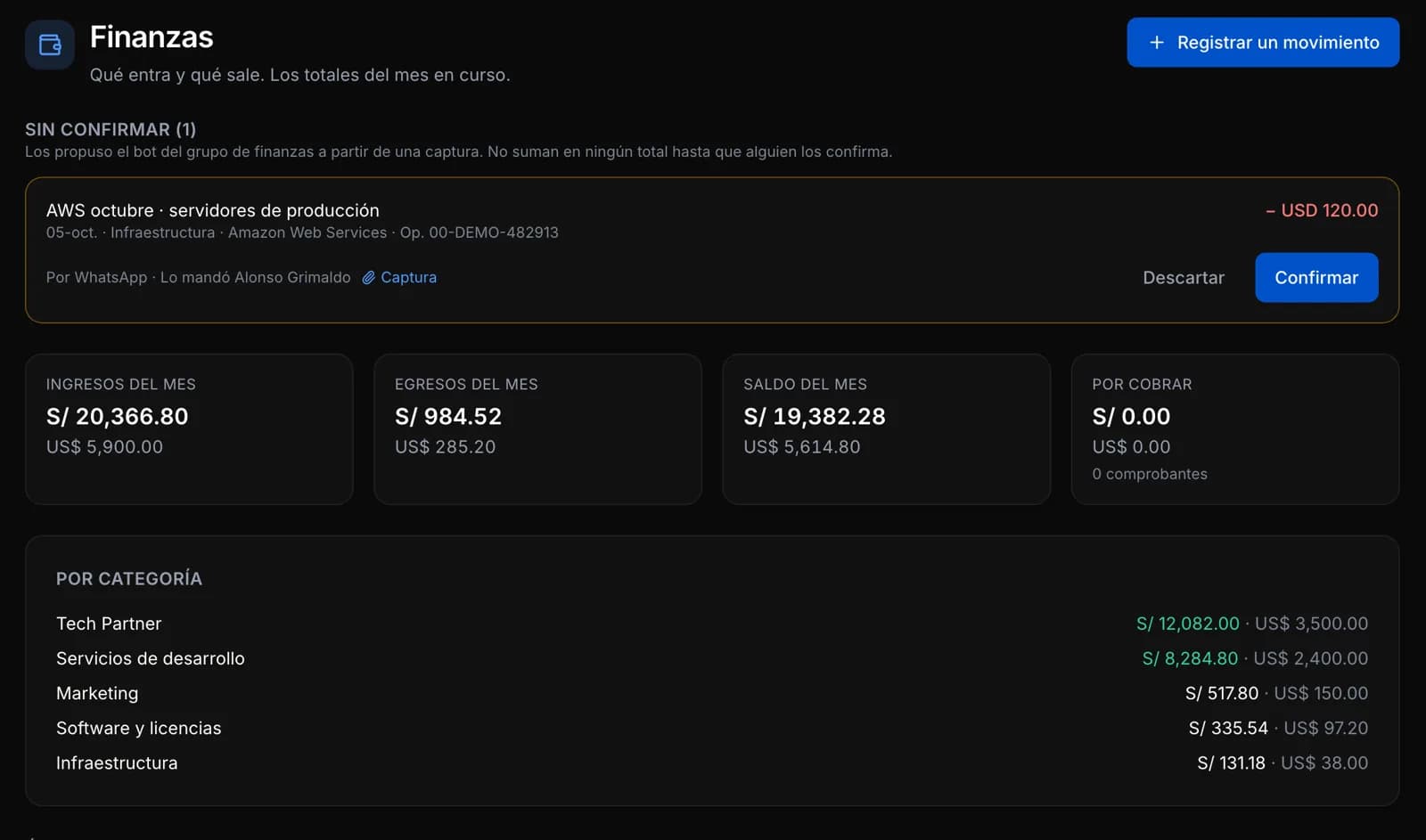Image resolution: width=1426 pixels, height=840 pixels.
Task: Discard the AWS octubre pending movement
Action: (1184, 277)
